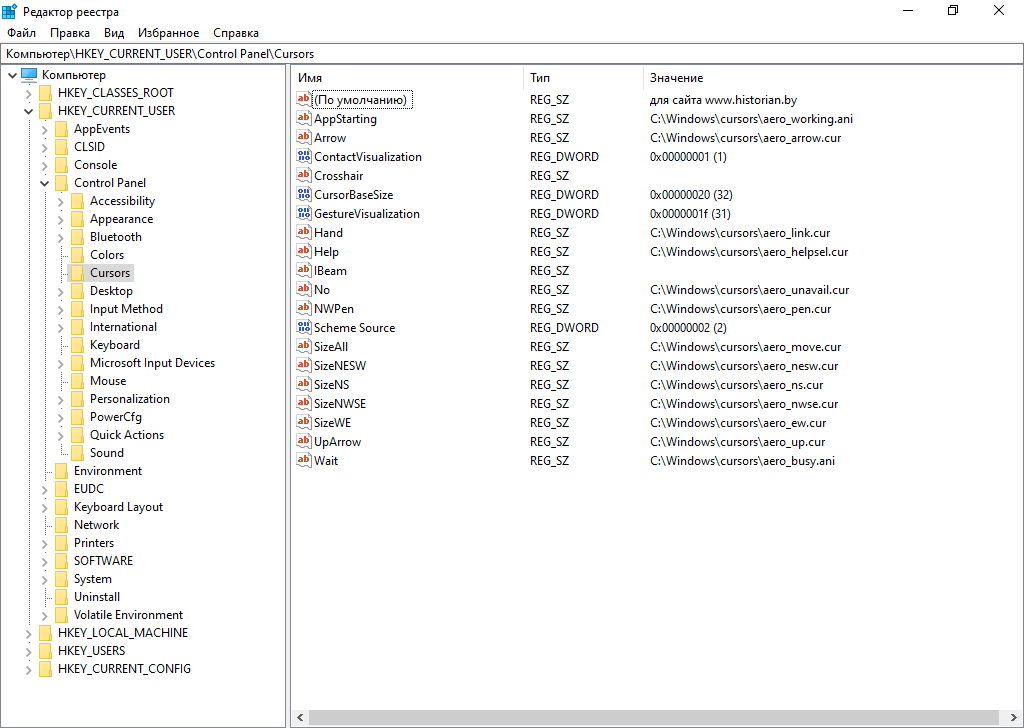Select the Keyboard Layout registry key
Image resolution: width=1024 pixels, height=728 pixels.
(x=118, y=507)
